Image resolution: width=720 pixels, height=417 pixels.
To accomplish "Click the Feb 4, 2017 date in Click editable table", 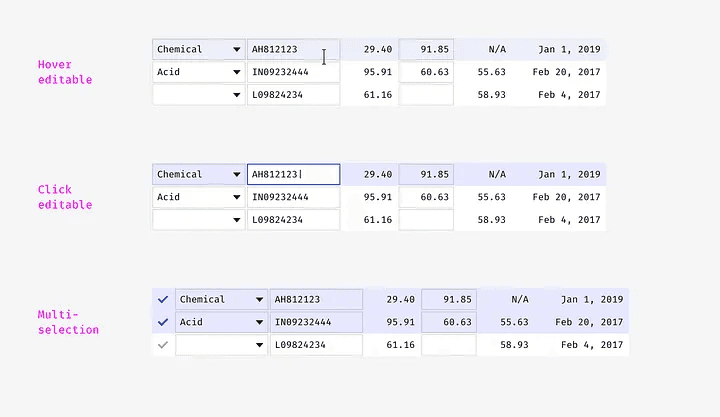I will tap(569, 220).
